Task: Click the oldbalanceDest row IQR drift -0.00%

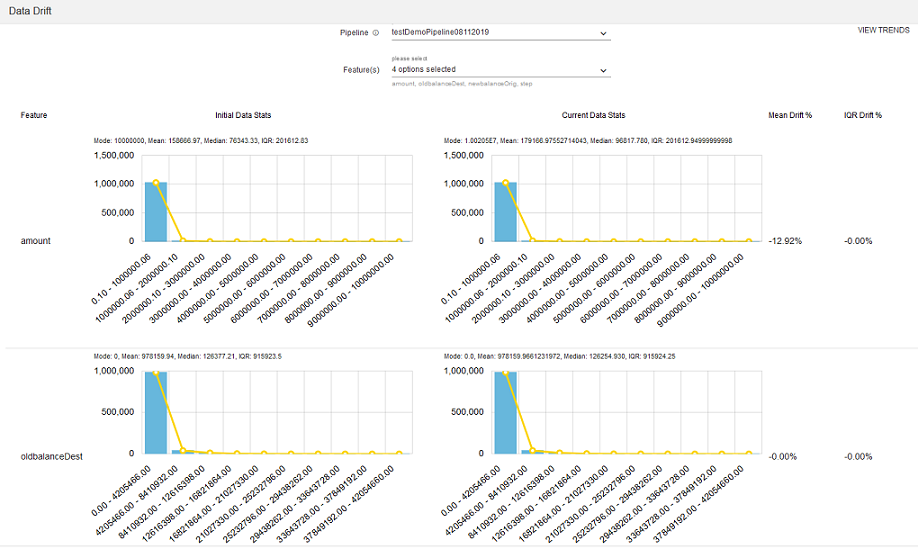Action: (x=858, y=457)
